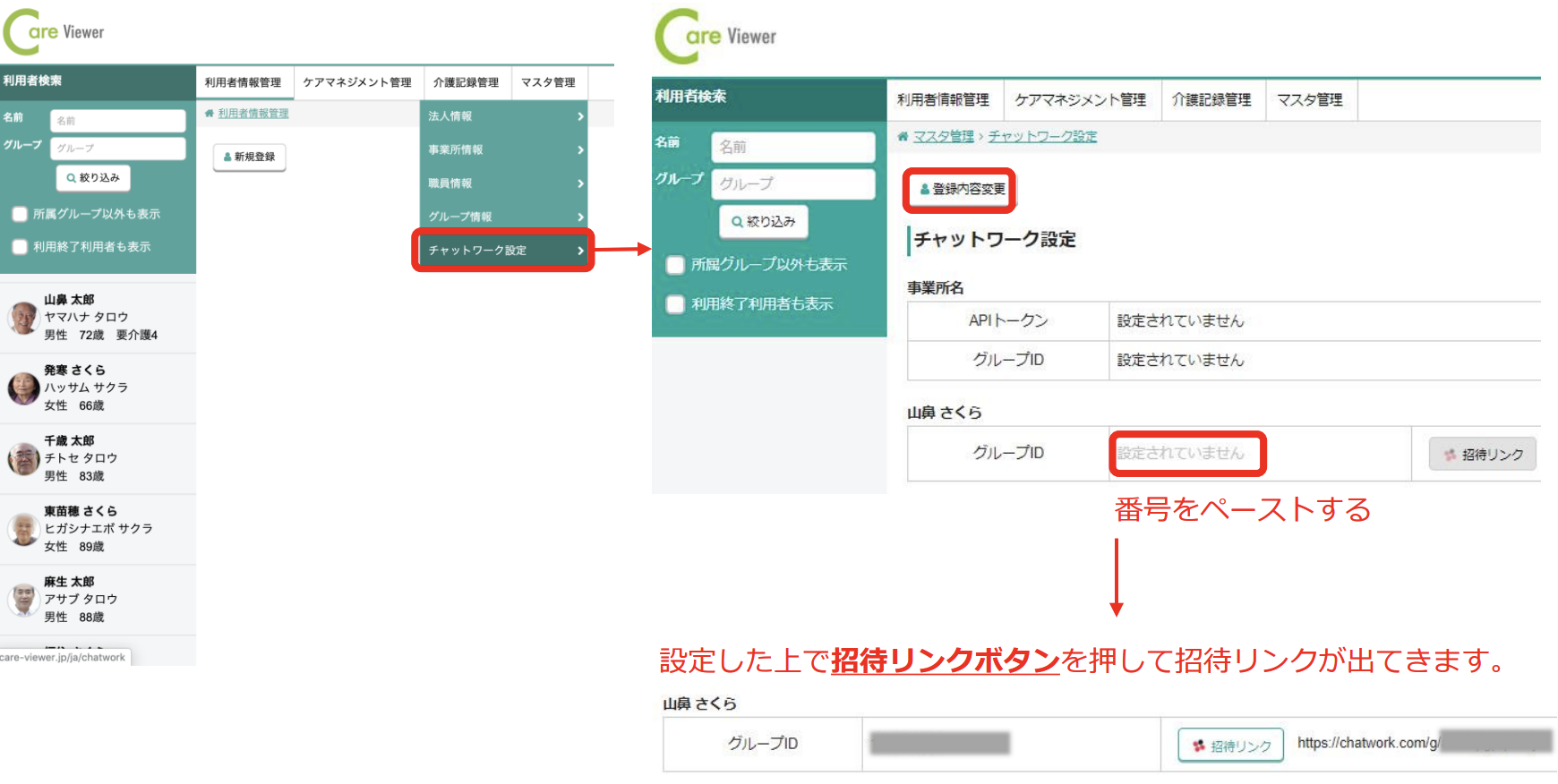Tick 所属グループ以外も表示 on the Chatwork settings screen
Screen dimensions: 1558x784
[676, 265]
